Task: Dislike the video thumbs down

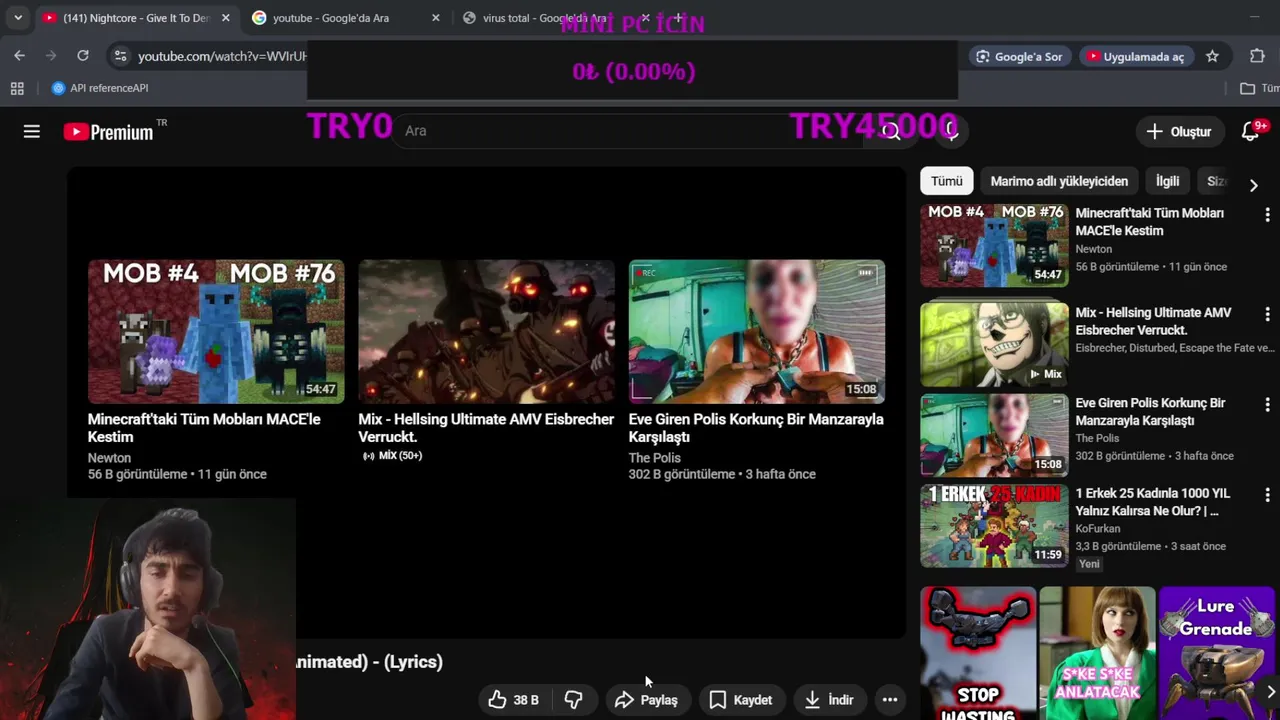Action: point(574,700)
